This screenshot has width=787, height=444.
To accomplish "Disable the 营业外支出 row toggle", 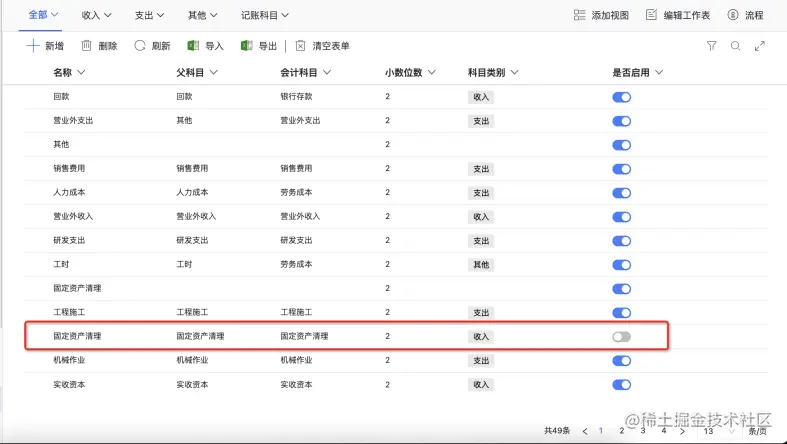I will (621, 121).
